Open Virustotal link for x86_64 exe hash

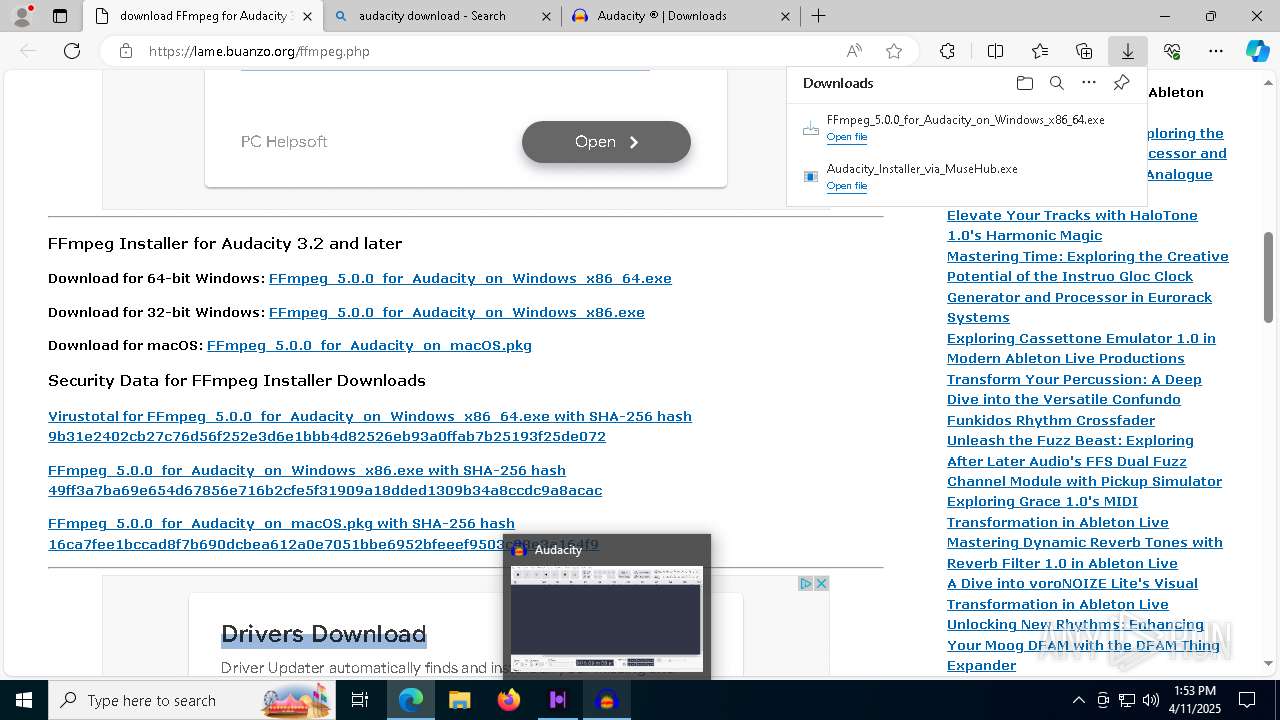pyautogui.click(x=370, y=427)
